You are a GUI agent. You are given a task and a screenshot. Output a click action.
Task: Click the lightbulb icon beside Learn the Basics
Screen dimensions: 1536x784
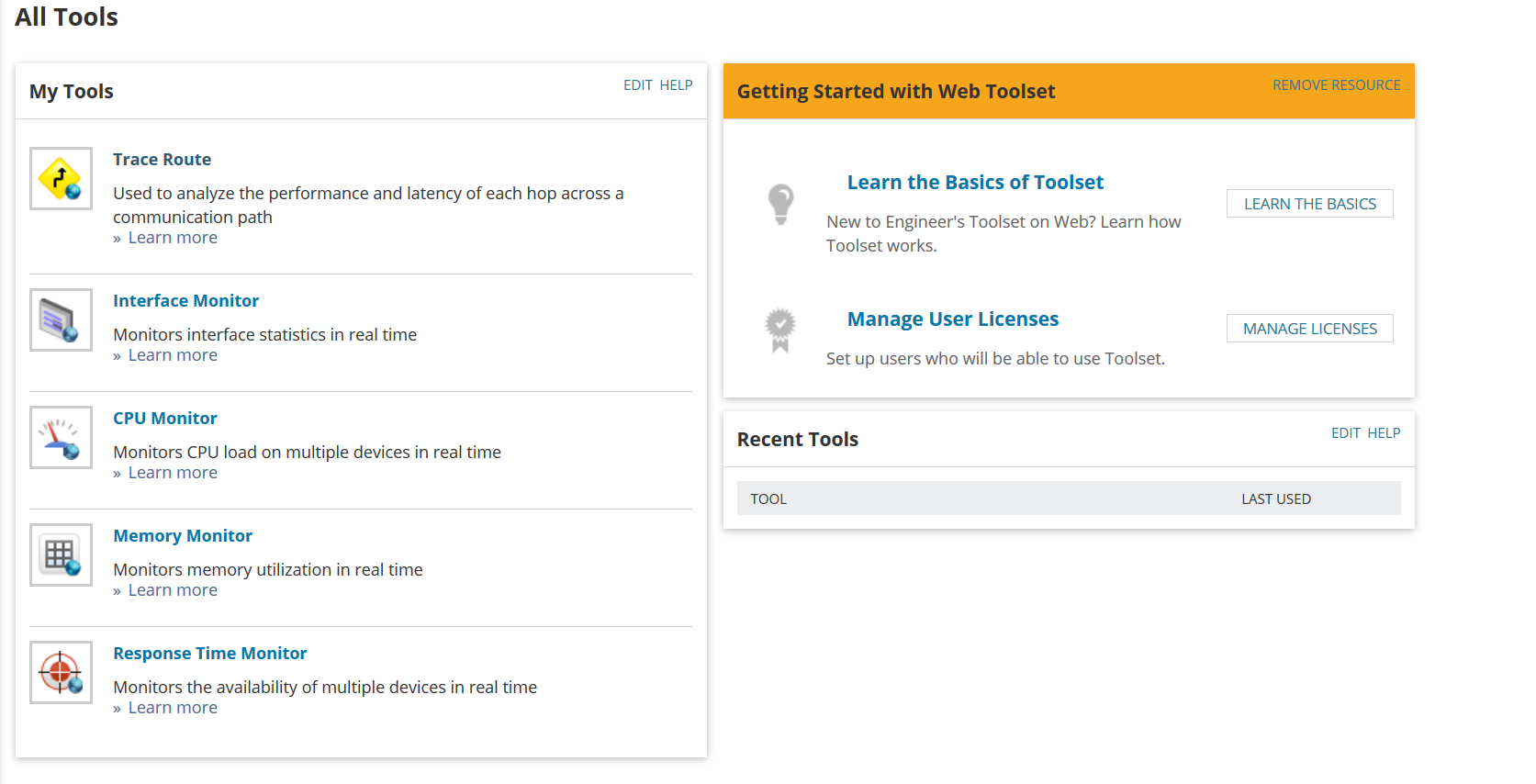[780, 204]
